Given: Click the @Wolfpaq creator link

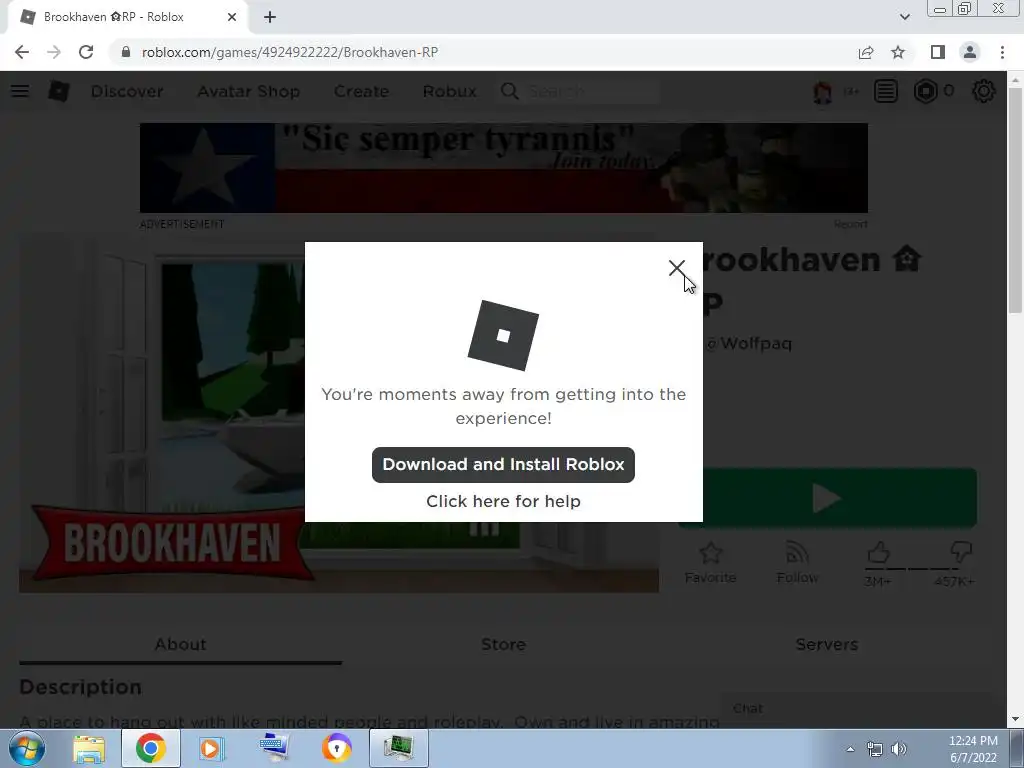Looking at the screenshot, I should [x=750, y=344].
